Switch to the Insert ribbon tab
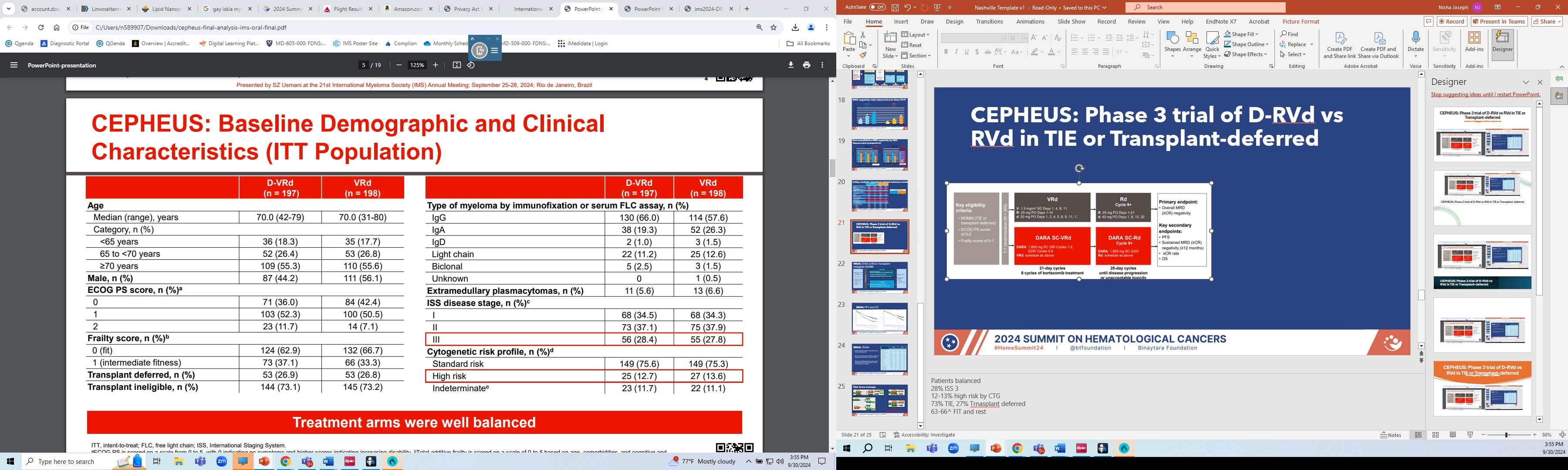The width and height of the screenshot is (1568, 470). (901, 21)
